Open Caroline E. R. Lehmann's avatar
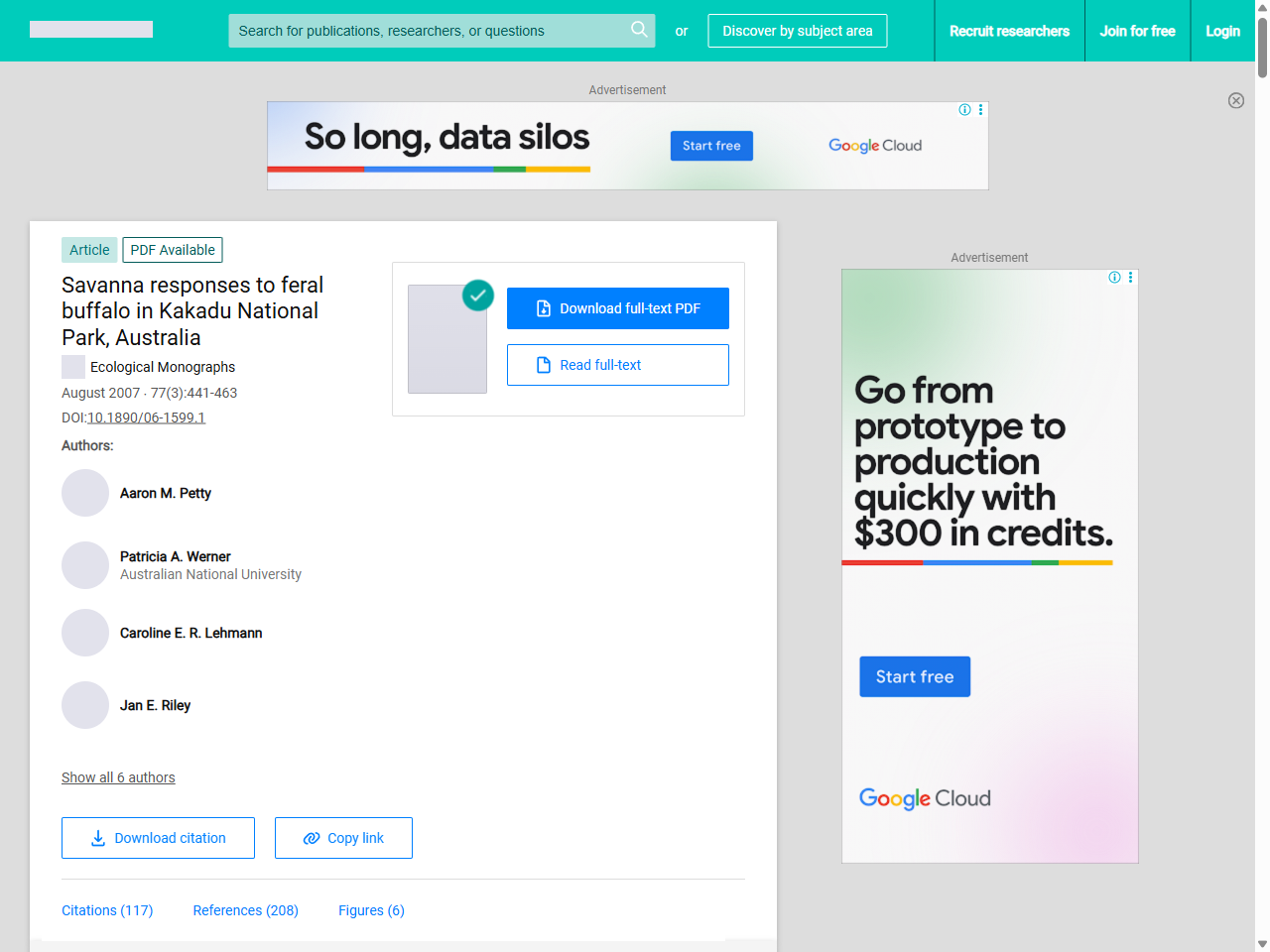Viewport: 1270px width, 952px height. 85,633
